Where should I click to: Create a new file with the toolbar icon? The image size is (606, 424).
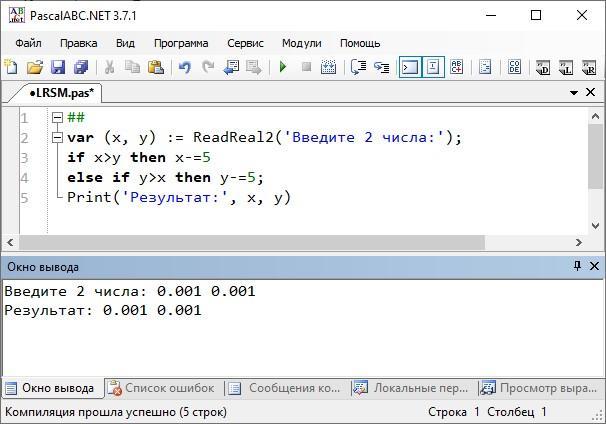click(x=11, y=67)
